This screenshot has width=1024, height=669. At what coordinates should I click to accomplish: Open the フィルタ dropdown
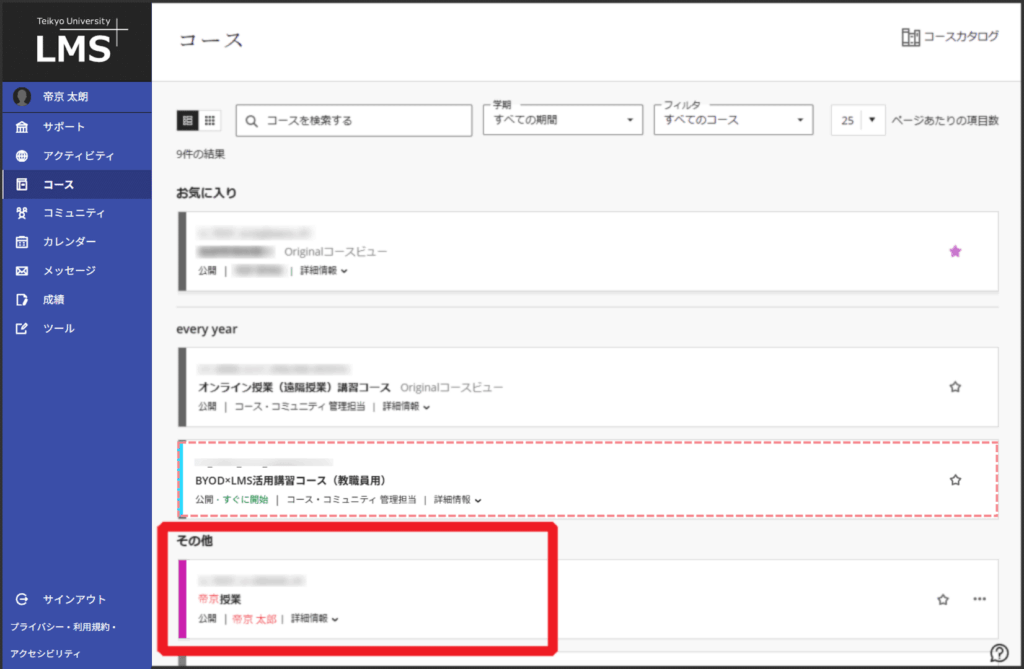732,120
